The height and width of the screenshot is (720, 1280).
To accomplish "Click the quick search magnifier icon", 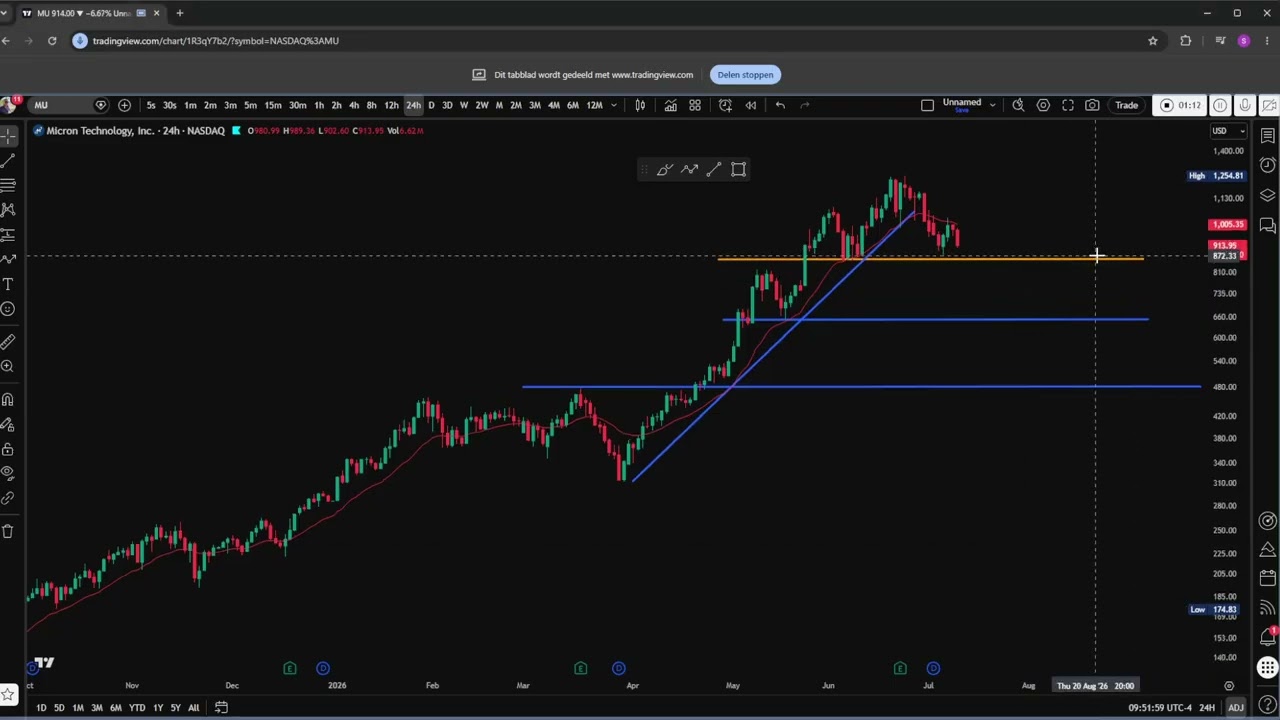I will [x=1018, y=105].
